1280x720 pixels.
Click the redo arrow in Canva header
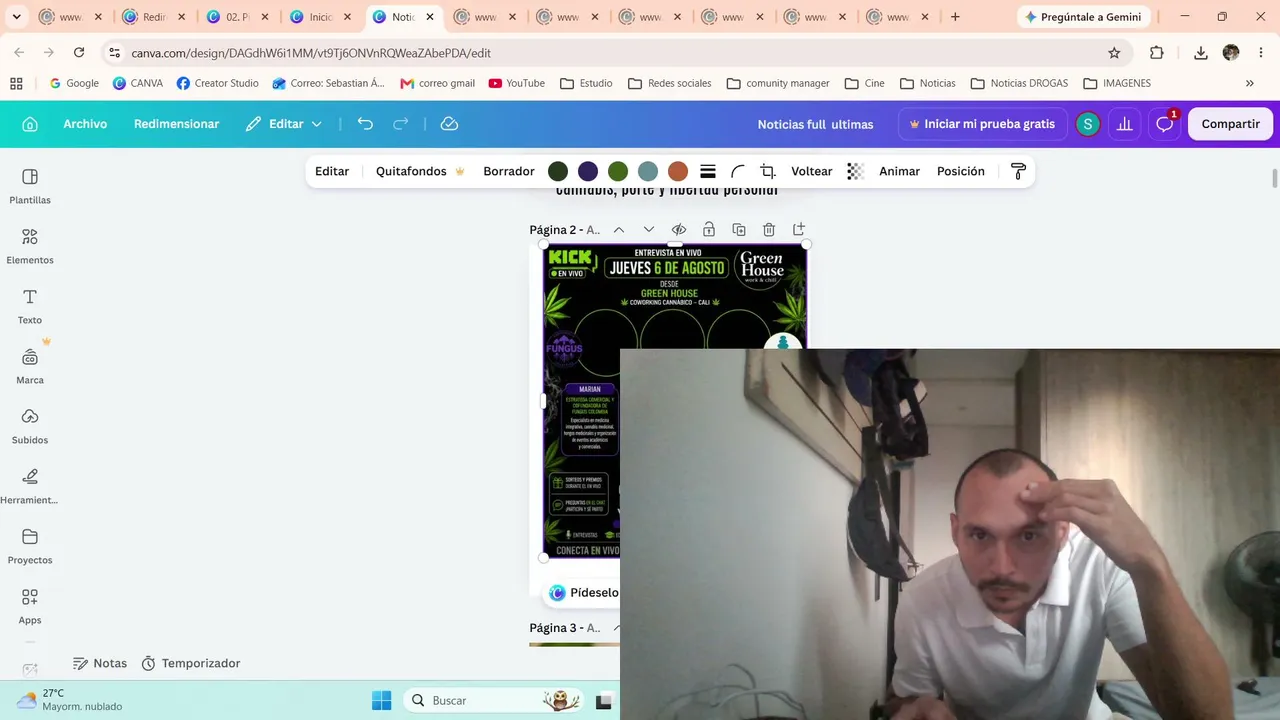click(401, 124)
